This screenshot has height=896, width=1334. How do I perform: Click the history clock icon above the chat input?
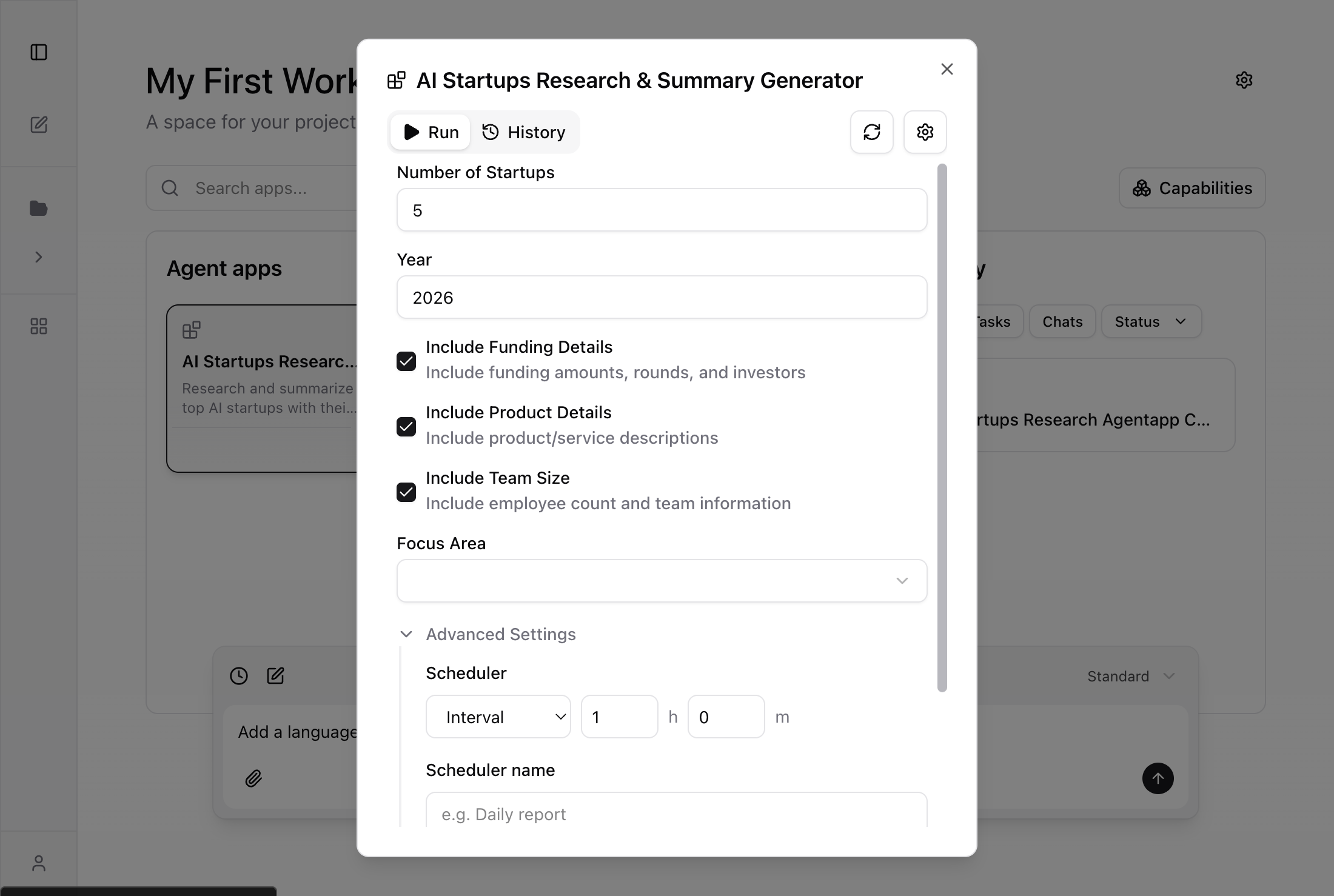pyautogui.click(x=238, y=675)
